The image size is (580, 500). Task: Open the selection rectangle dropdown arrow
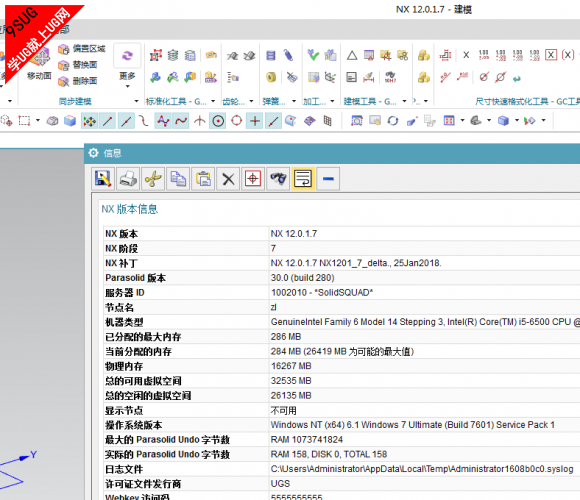tap(38, 120)
